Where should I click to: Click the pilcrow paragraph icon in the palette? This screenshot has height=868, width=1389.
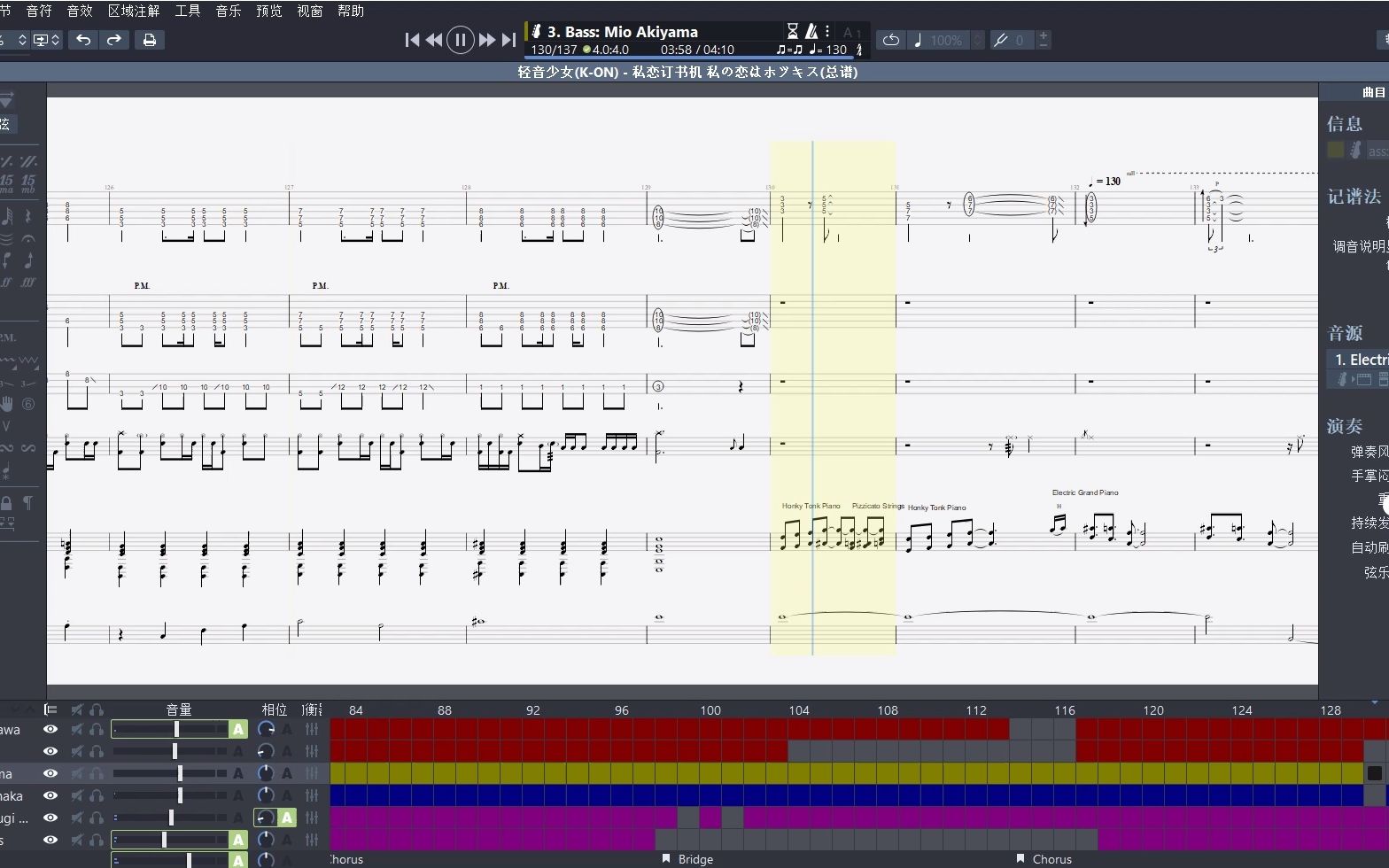pos(28,502)
